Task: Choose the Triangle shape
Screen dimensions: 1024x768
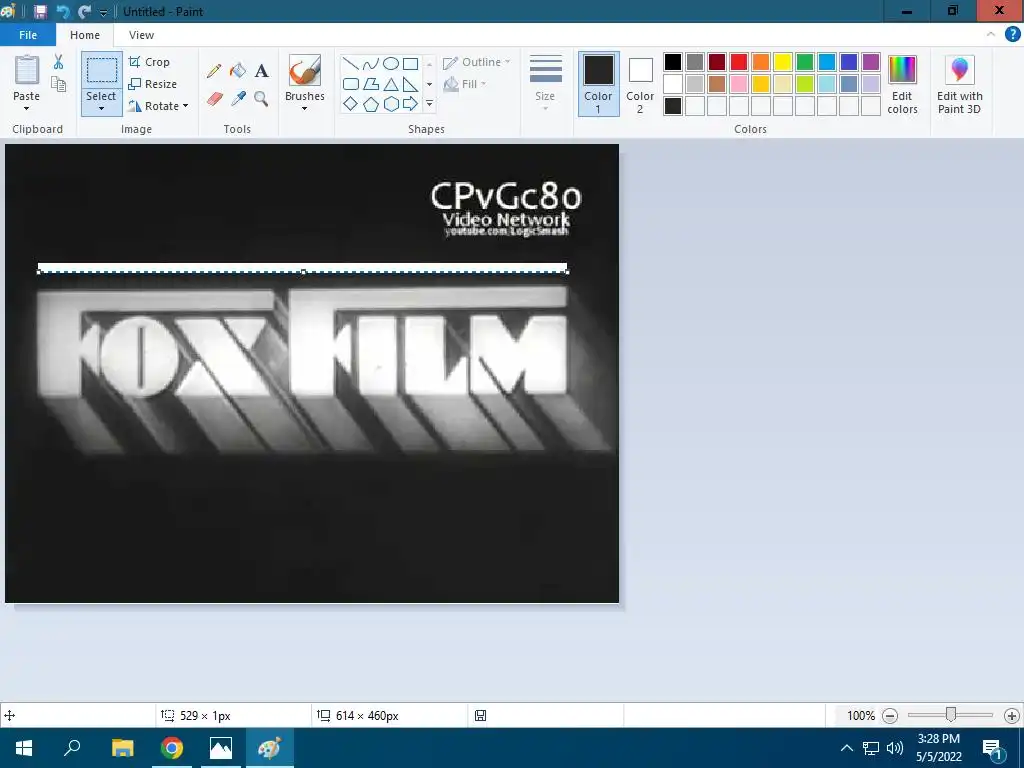Action: (x=391, y=84)
